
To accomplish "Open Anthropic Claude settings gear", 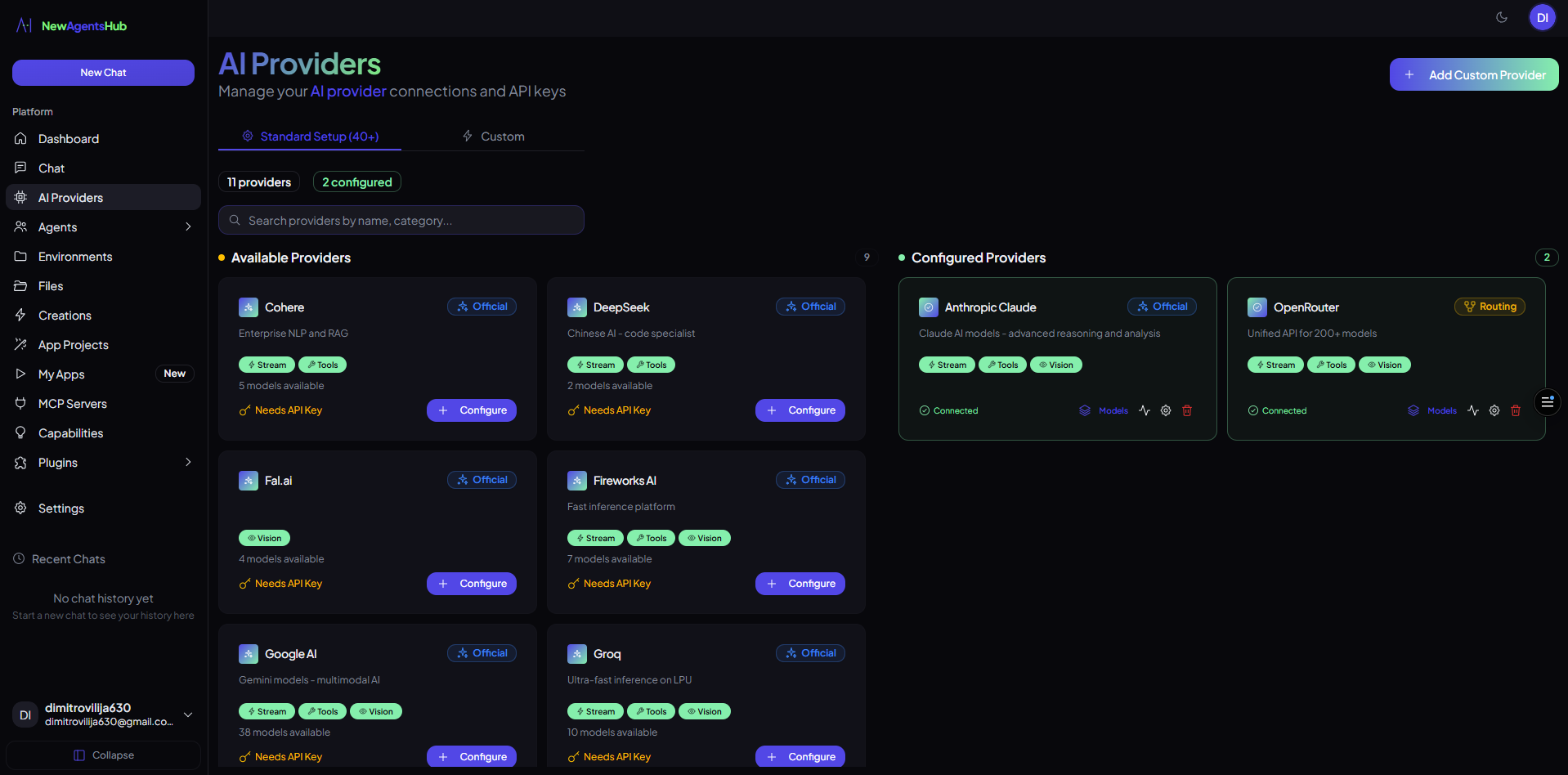I will point(1166,410).
